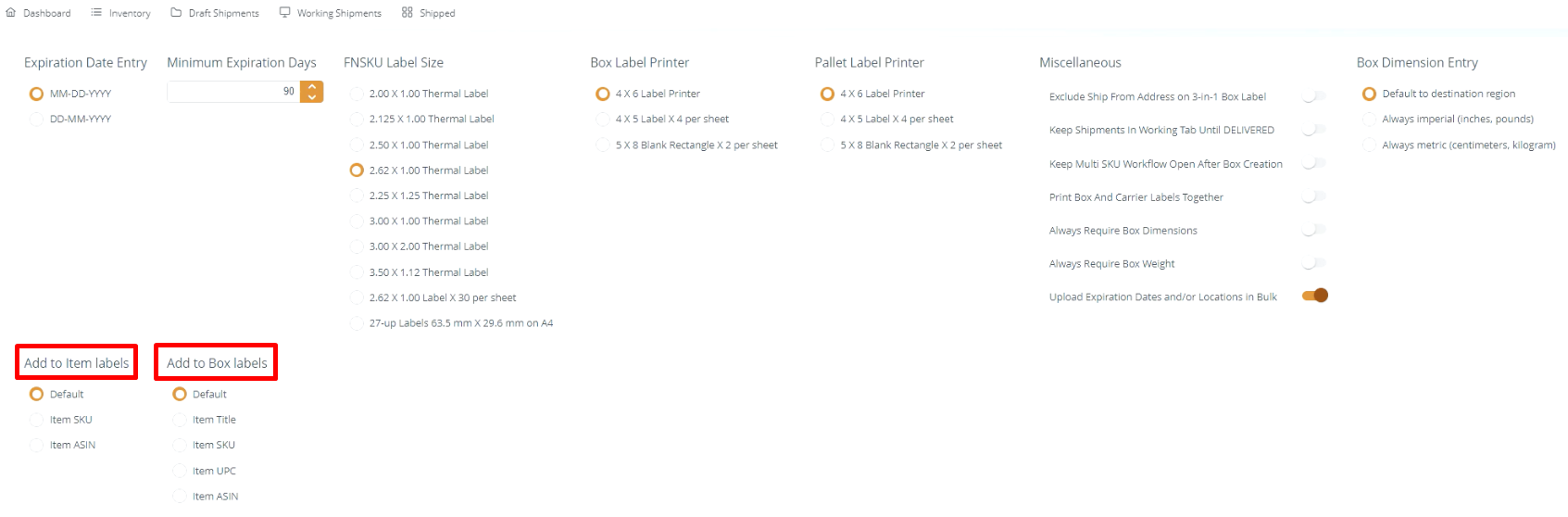Enable Always Require Box Dimensions
The width and height of the screenshot is (1568, 517).
tap(1314, 230)
